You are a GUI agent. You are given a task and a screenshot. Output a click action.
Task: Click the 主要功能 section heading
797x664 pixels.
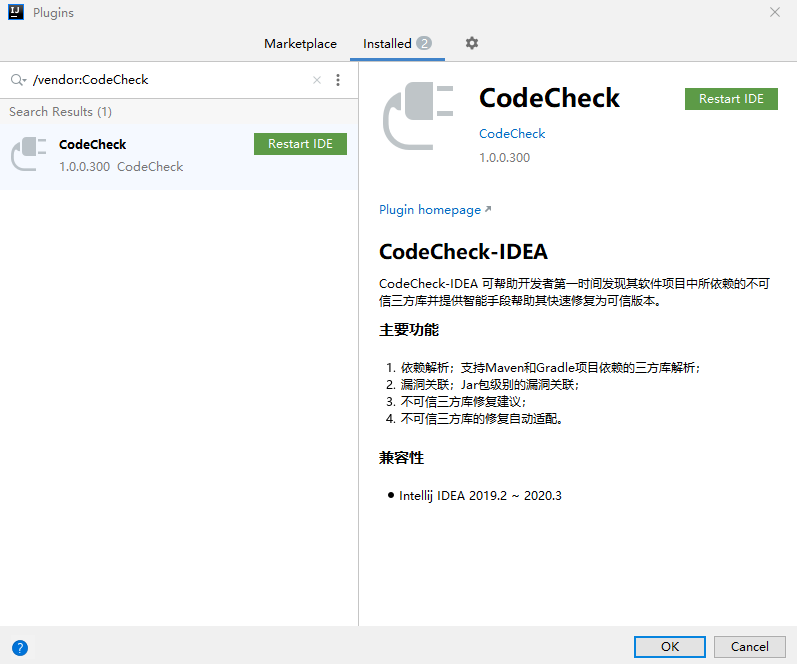point(409,330)
